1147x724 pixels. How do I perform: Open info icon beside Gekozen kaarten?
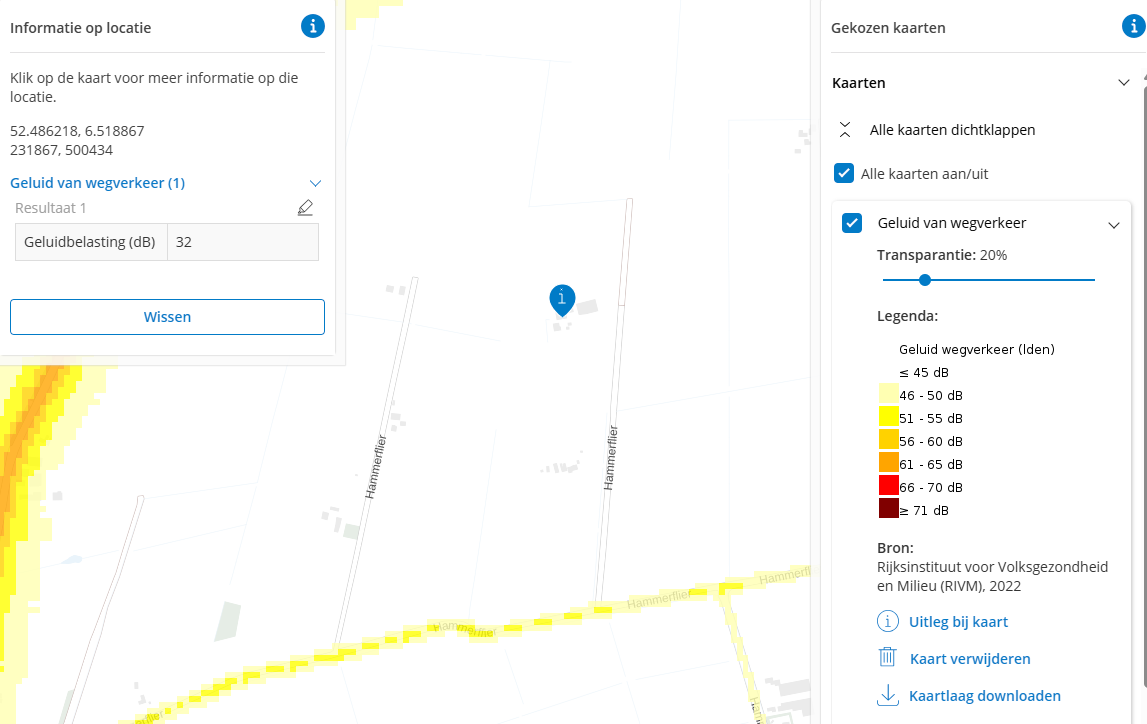[x=1134, y=26]
